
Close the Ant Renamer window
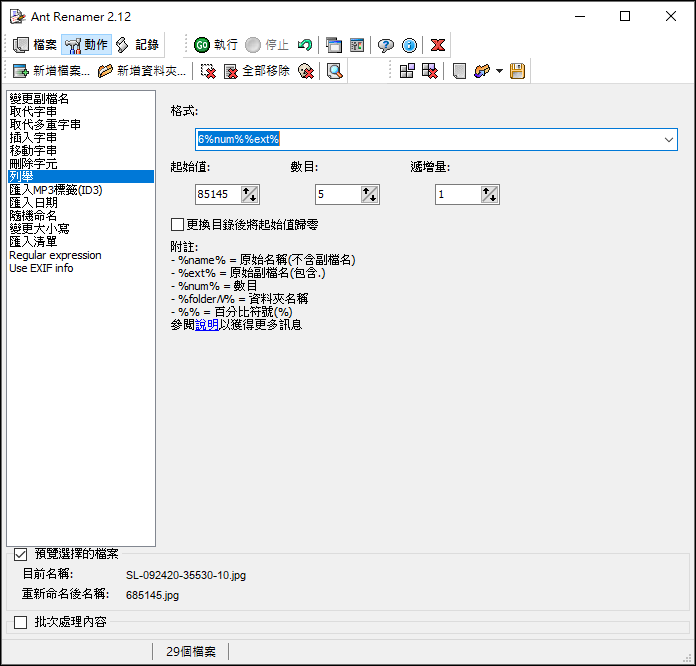coord(671,16)
